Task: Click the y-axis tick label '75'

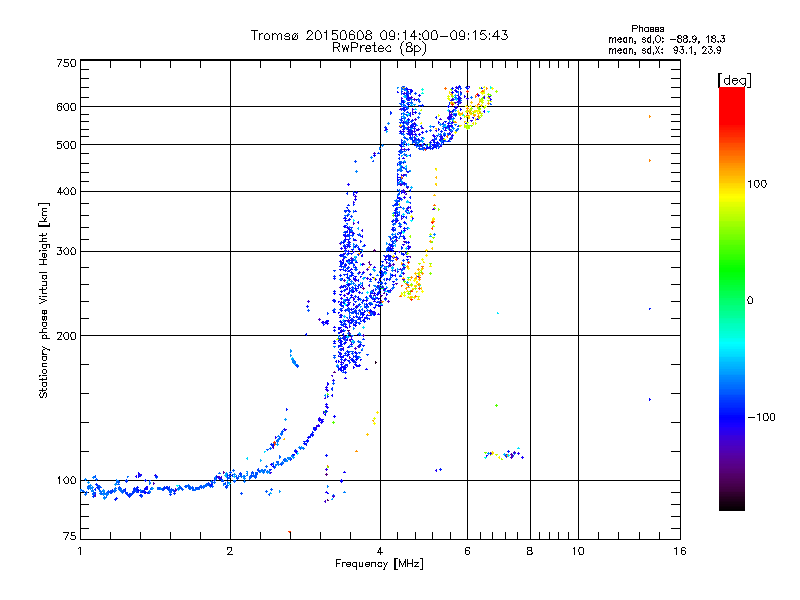Action: click(70, 536)
